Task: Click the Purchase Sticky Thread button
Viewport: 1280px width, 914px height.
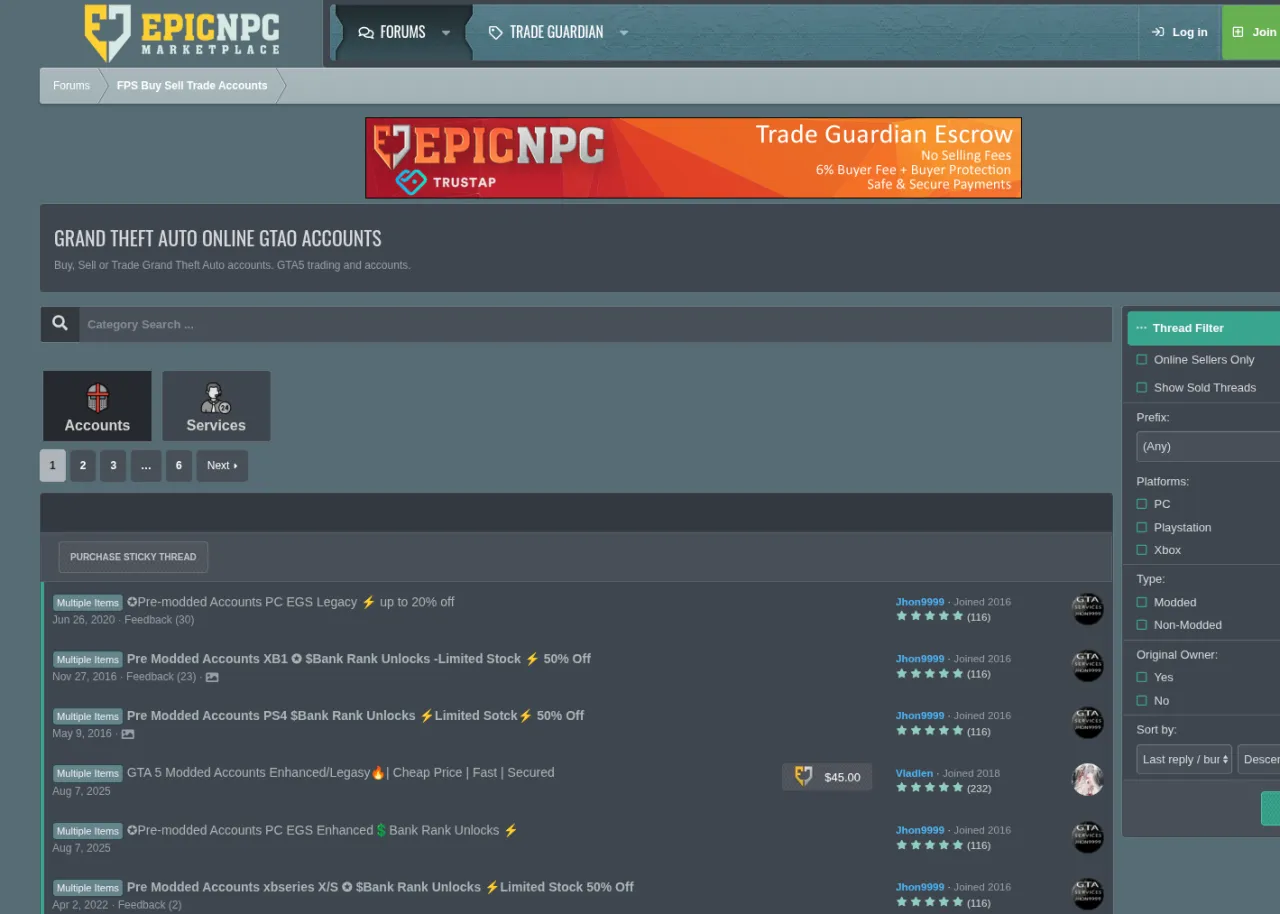Action: 133,557
